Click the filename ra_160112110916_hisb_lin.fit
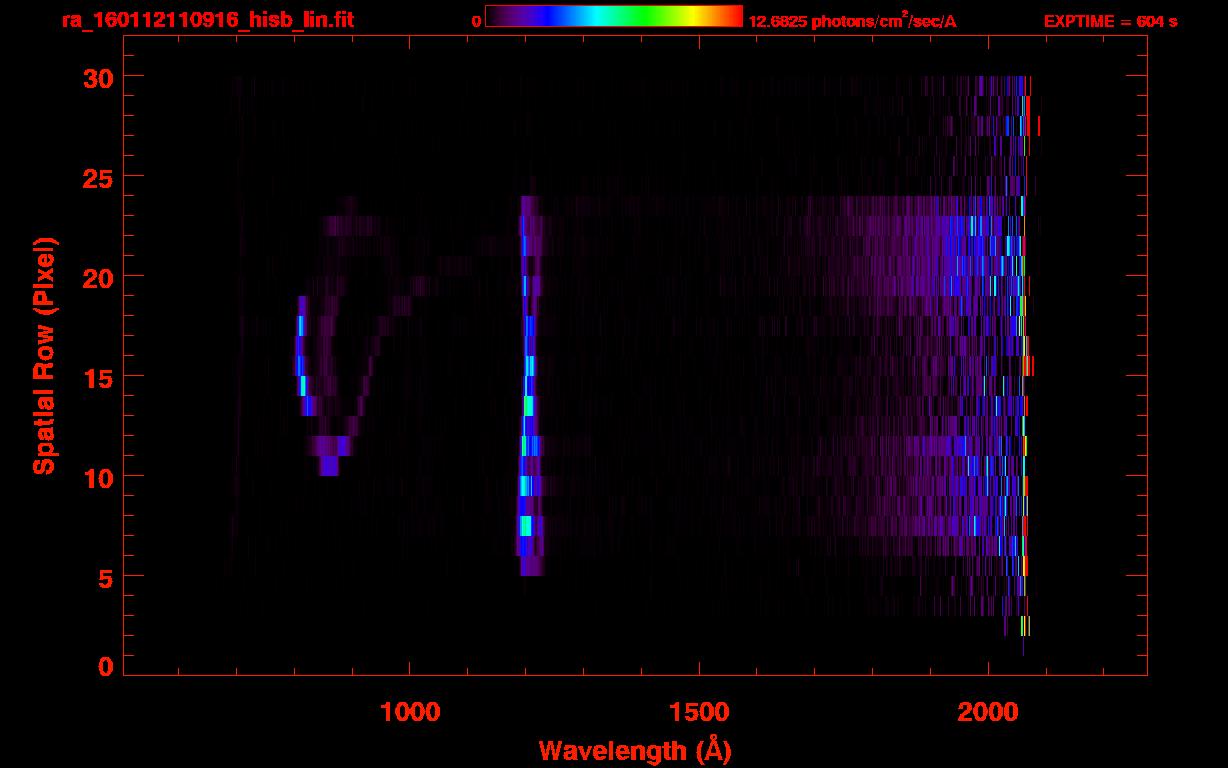1228x768 pixels. pos(207,20)
